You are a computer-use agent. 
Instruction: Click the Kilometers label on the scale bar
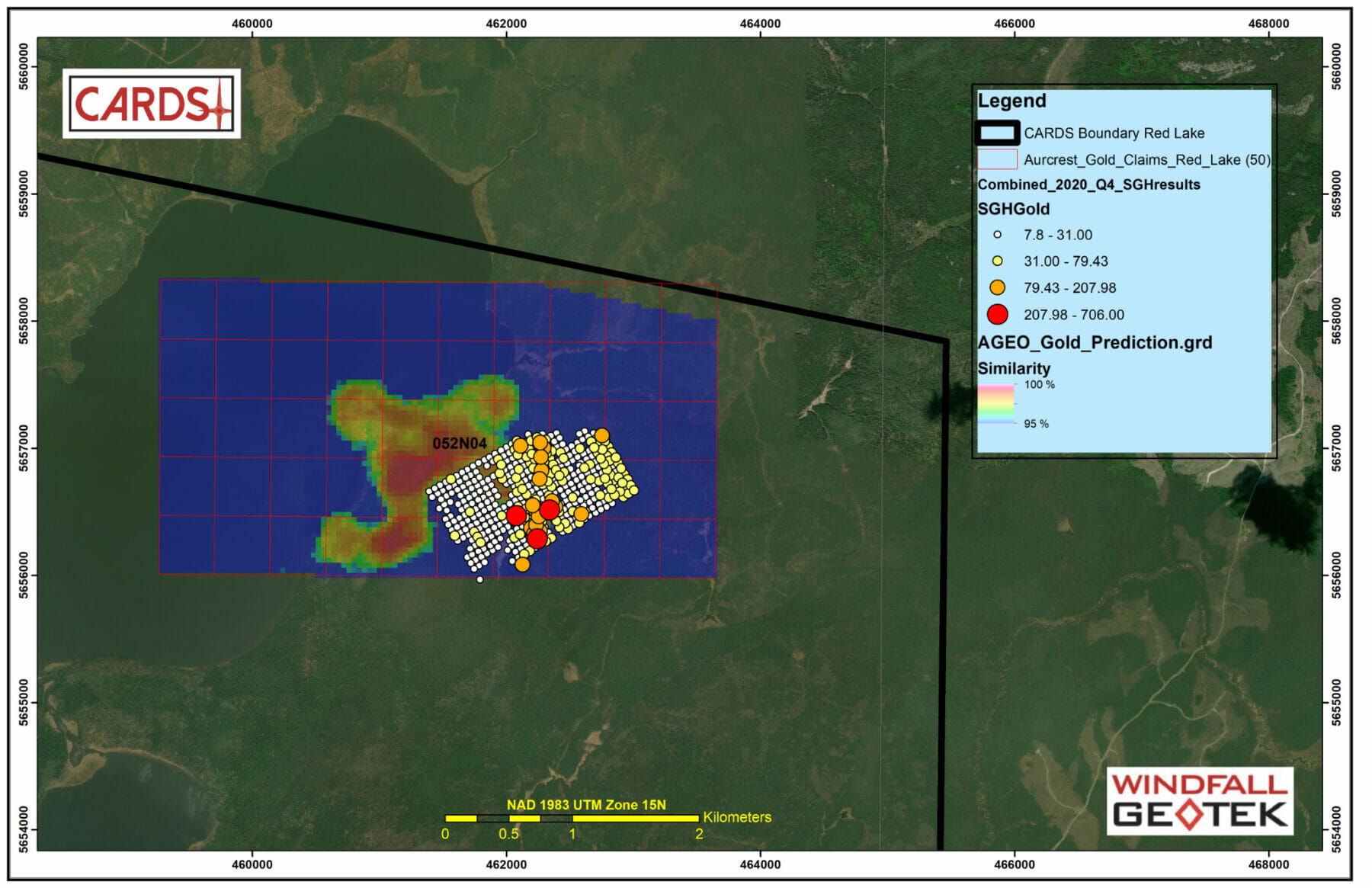click(x=736, y=817)
